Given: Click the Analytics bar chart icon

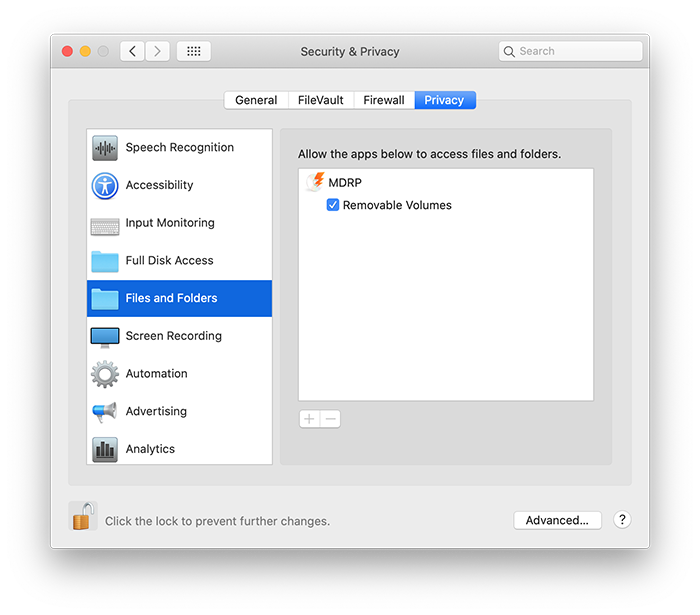Looking at the screenshot, I should pyautogui.click(x=105, y=449).
